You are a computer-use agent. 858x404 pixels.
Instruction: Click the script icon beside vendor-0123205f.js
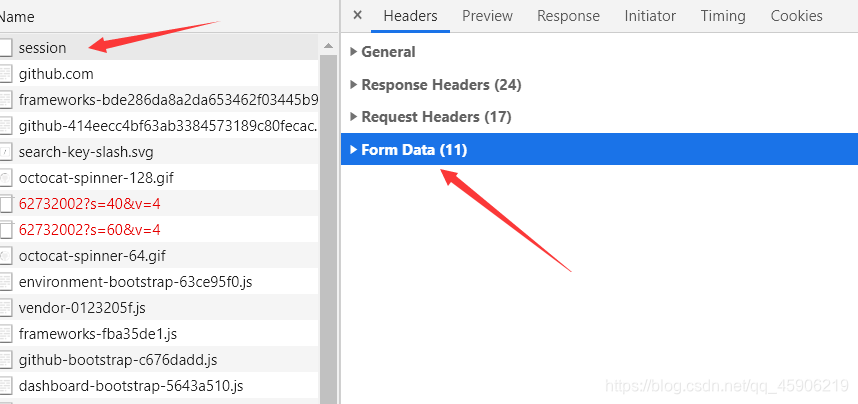pyautogui.click(x=5, y=308)
